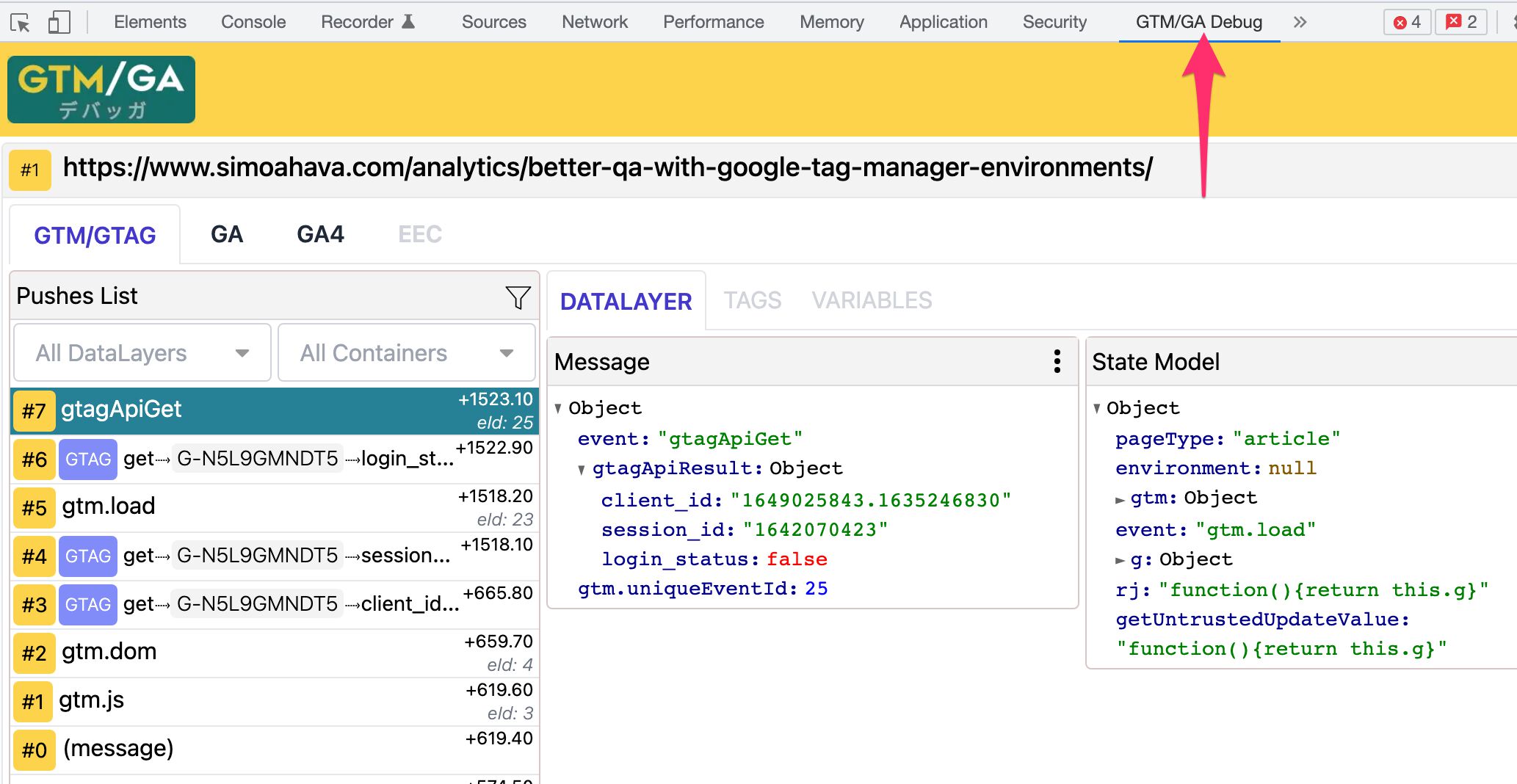The image size is (1517, 784).
Task: Click the GTM/GA デバッガ logo
Action: pos(101,89)
